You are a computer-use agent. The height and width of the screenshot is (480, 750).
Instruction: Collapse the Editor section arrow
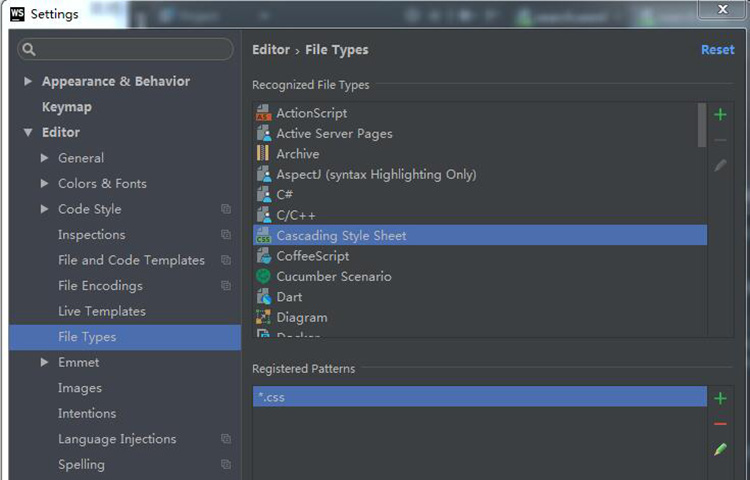[x=28, y=132]
